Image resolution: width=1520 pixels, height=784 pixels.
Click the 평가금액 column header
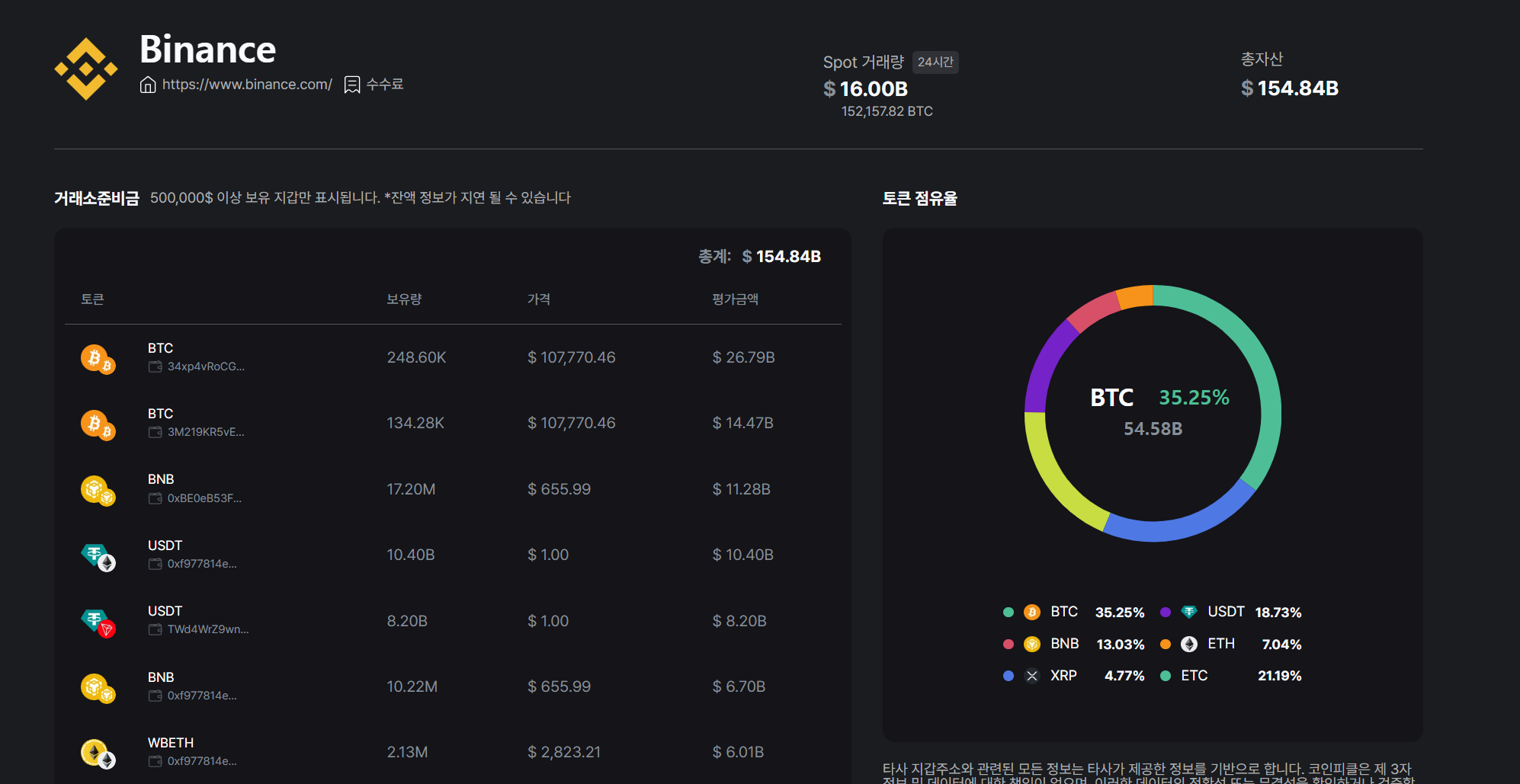point(735,299)
